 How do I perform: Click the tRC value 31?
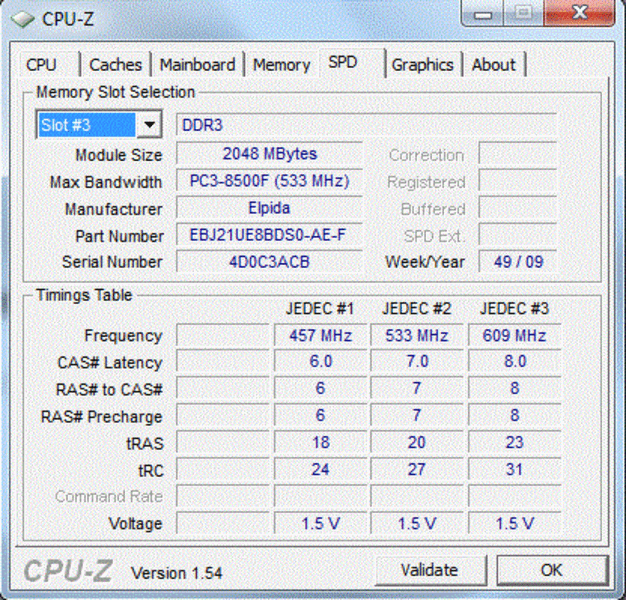click(514, 469)
